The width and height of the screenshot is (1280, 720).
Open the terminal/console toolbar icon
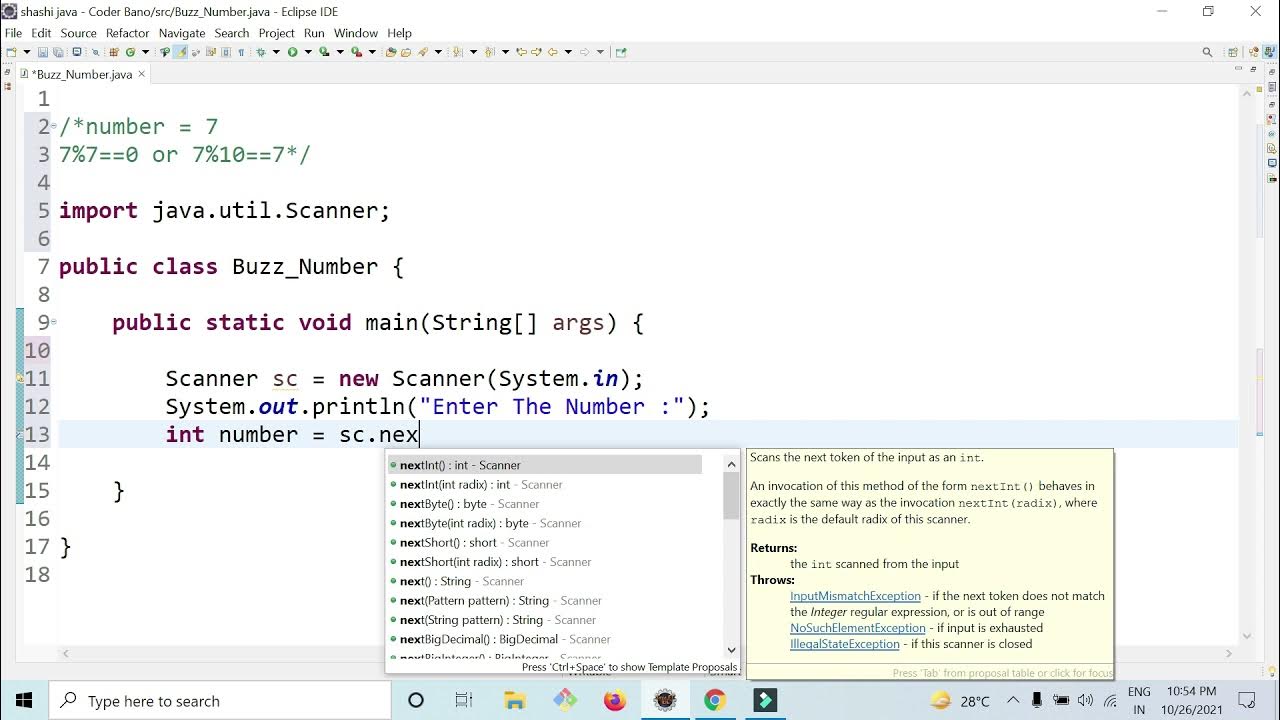(x=77, y=52)
